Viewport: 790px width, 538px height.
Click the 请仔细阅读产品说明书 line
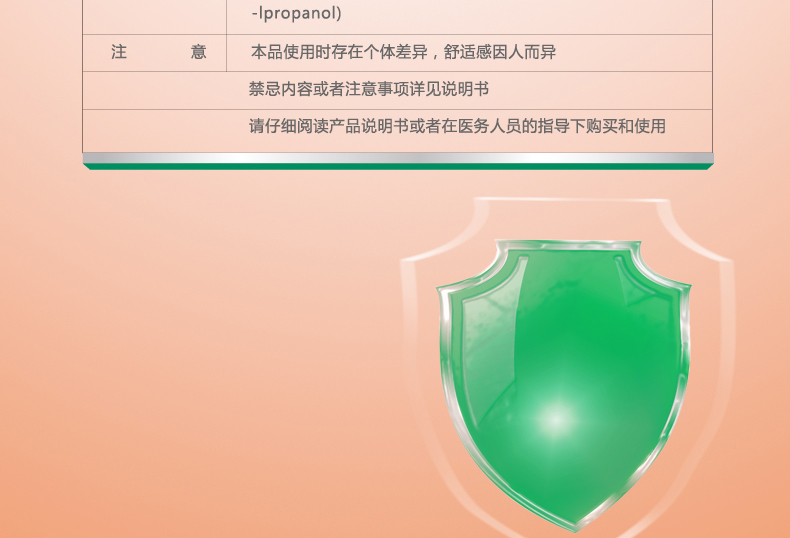(457, 126)
